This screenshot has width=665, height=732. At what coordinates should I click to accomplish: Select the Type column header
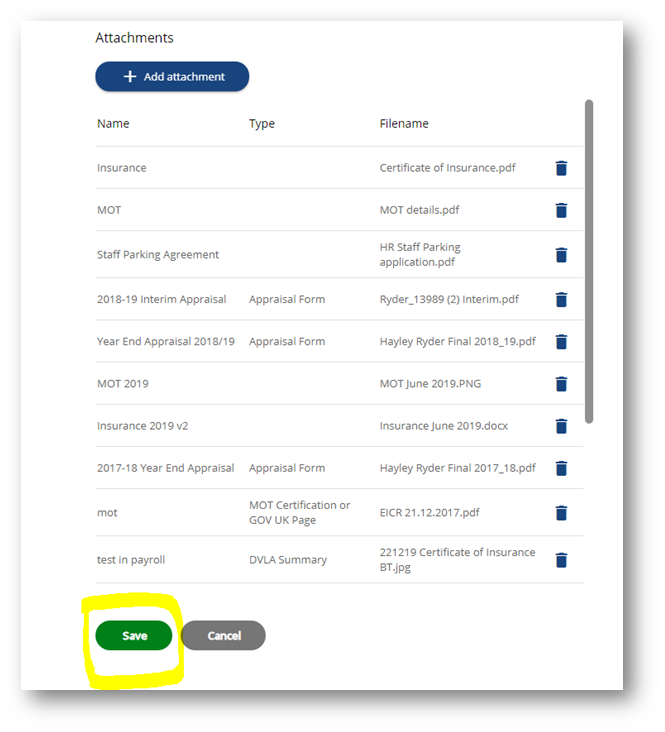(x=262, y=124)
